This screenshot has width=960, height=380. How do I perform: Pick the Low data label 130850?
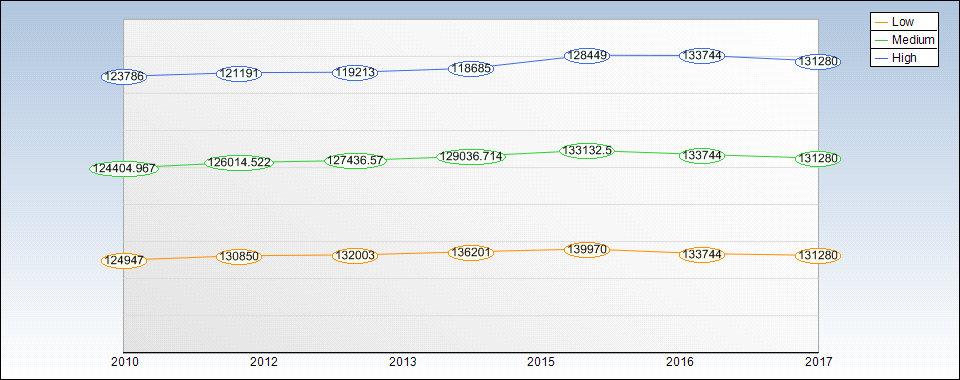tap(239, 256)
